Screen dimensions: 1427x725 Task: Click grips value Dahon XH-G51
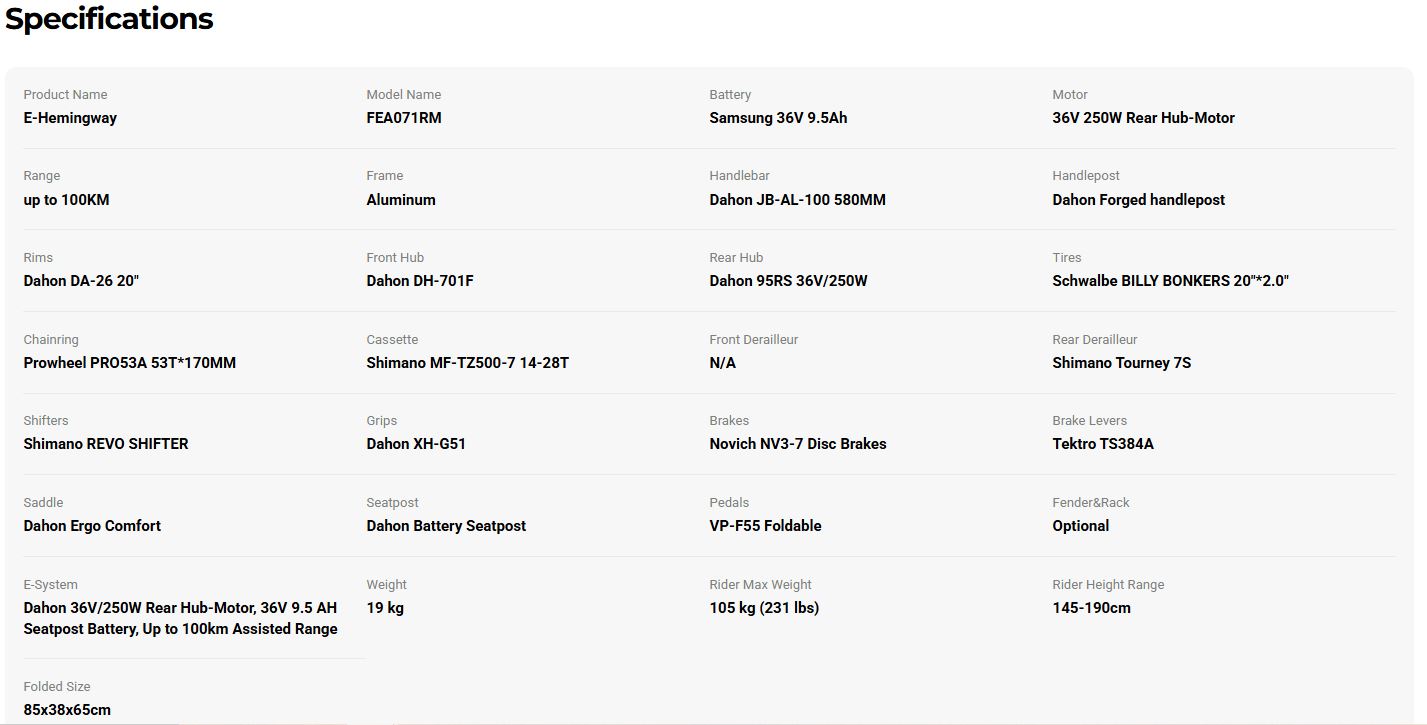(416, 444)
